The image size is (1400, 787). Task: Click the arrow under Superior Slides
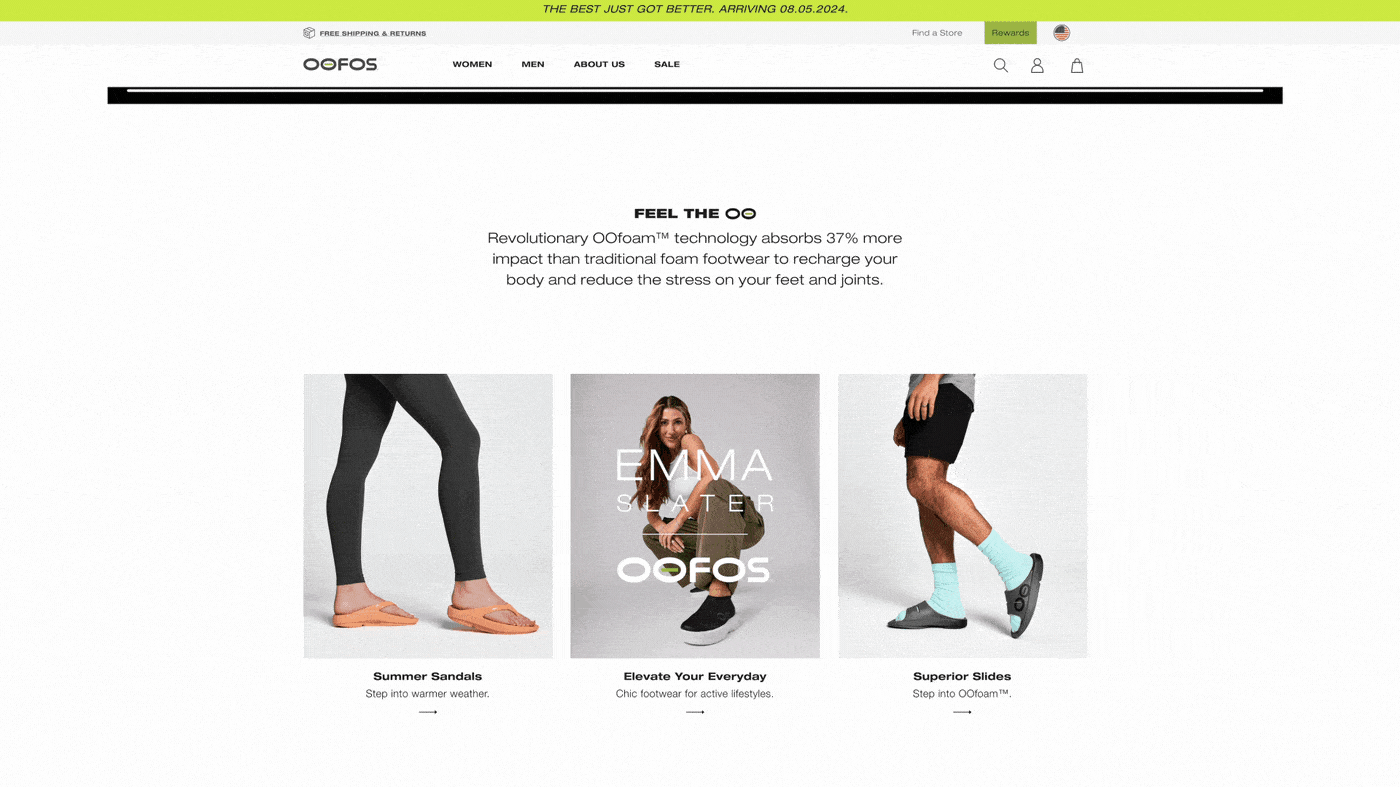click(962, 712)
